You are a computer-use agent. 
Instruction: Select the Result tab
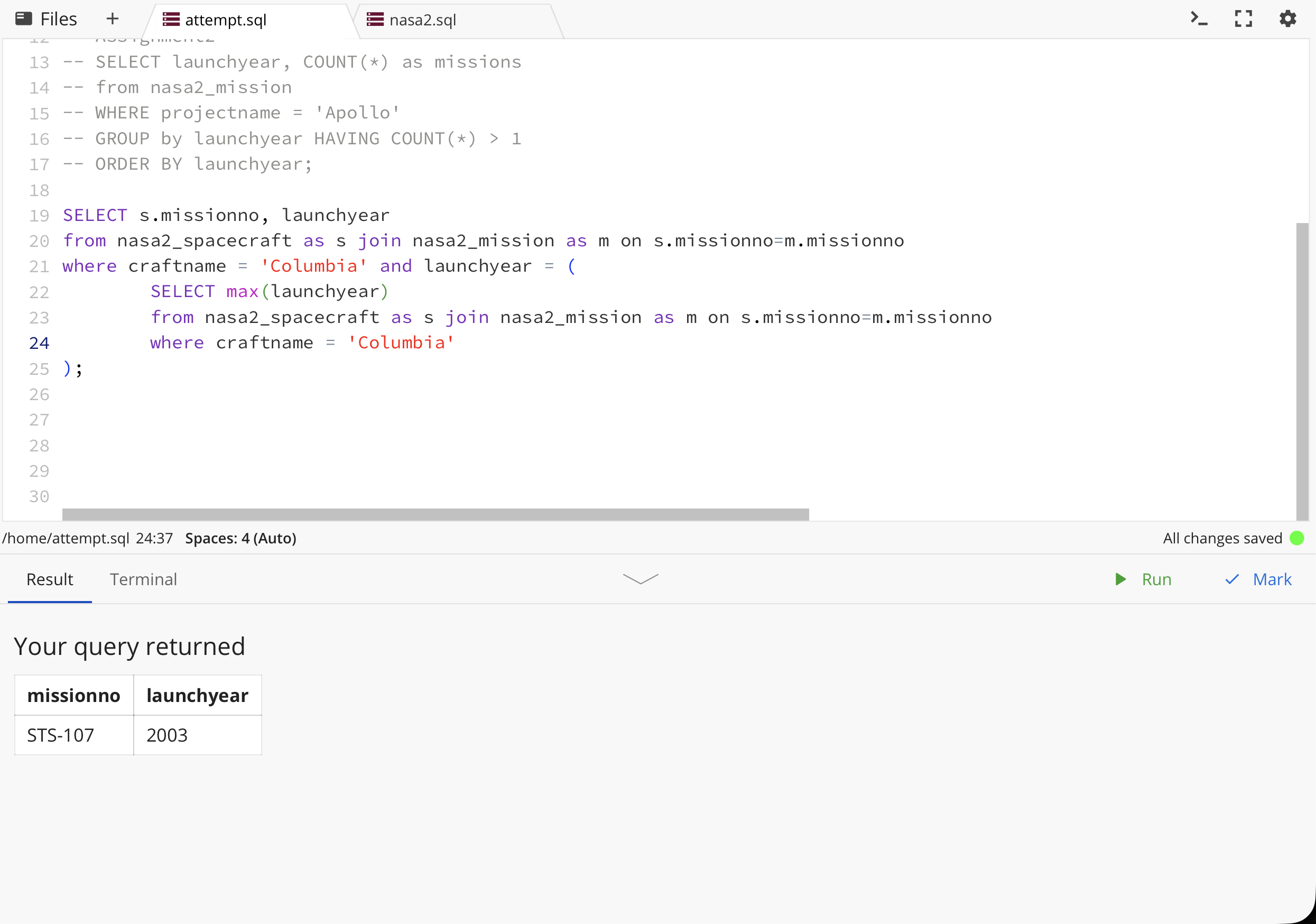tap(50, 579)
